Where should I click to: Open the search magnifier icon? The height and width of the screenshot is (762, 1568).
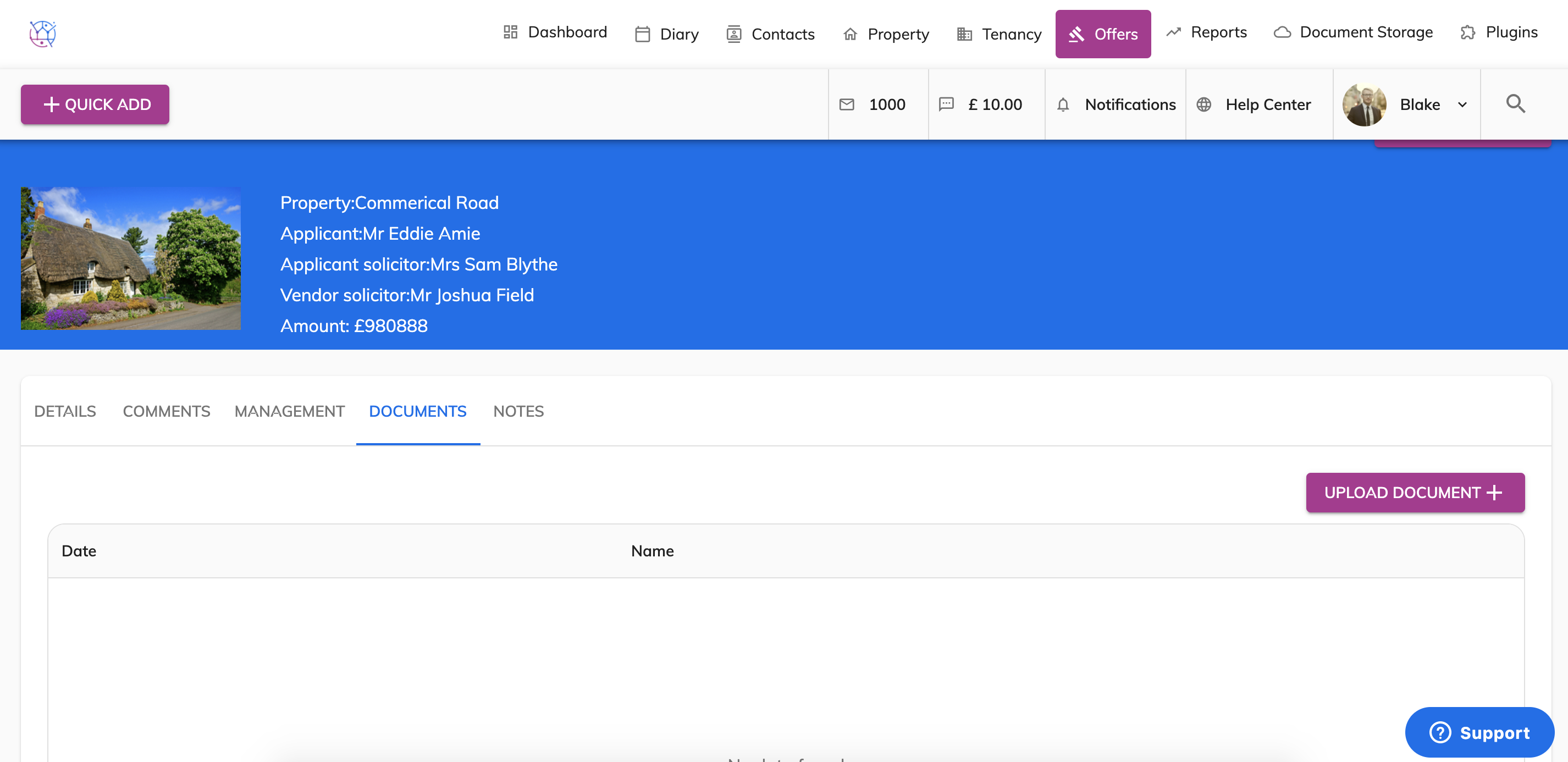click(1515, 104)
